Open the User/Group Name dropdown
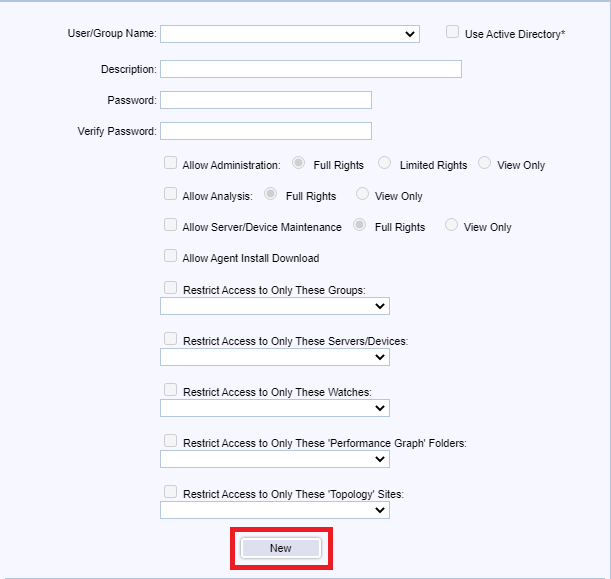 [289, 34]
